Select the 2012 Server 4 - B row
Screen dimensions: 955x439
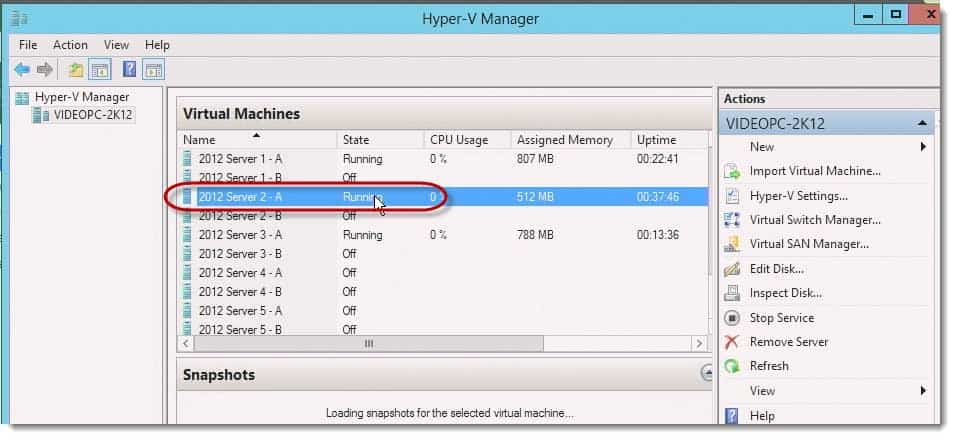443,292
